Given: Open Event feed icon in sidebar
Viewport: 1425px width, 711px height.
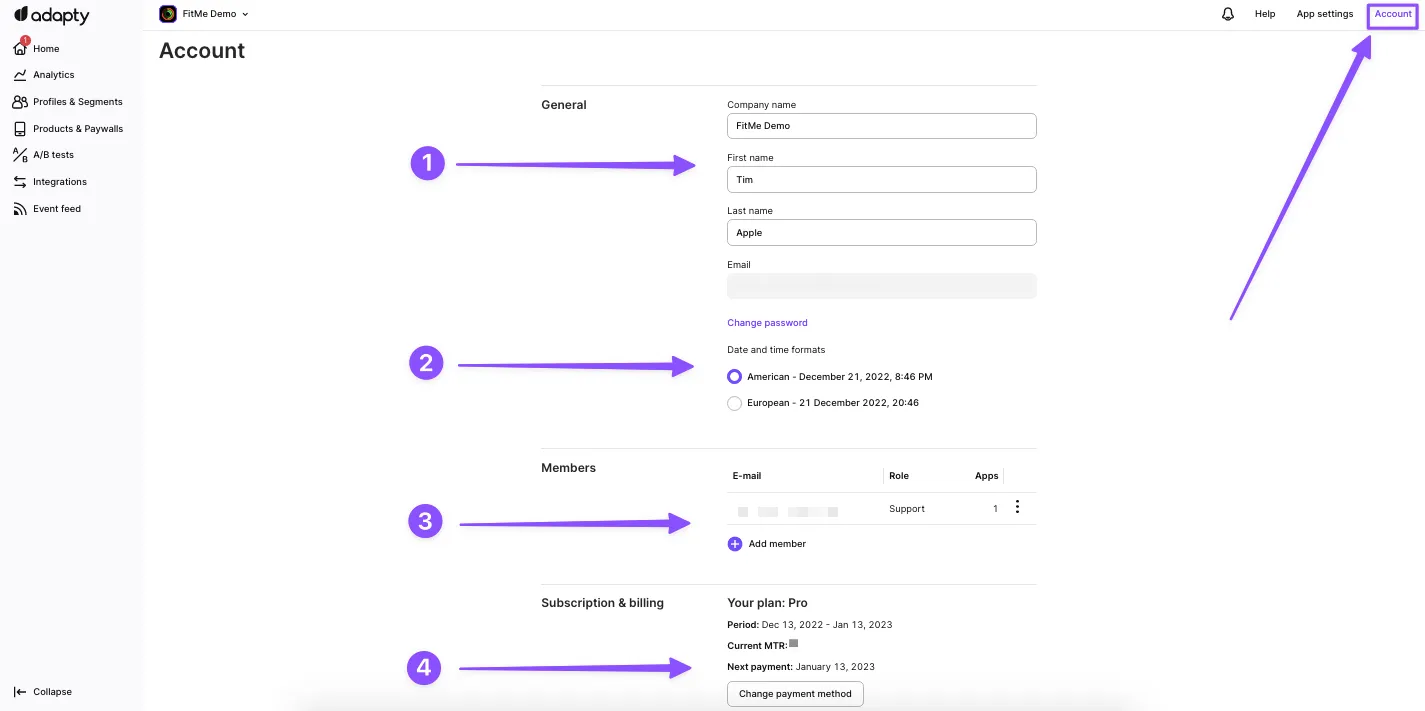Looking at the screenshot, I should [x=20, y=209].
